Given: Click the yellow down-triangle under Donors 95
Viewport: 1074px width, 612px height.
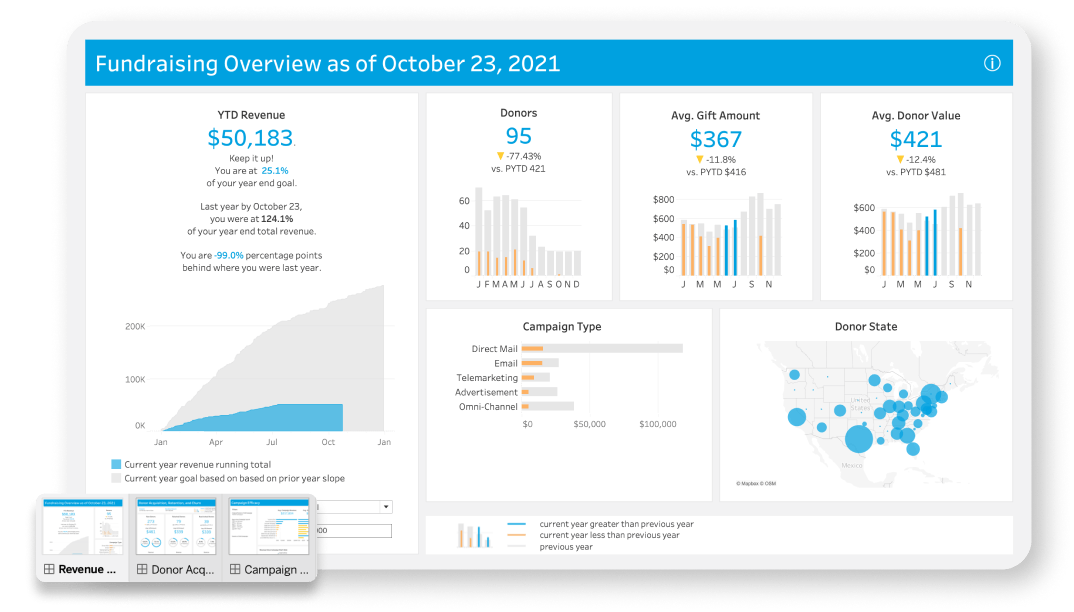Looking at the screenshot, I should (500, 156).
